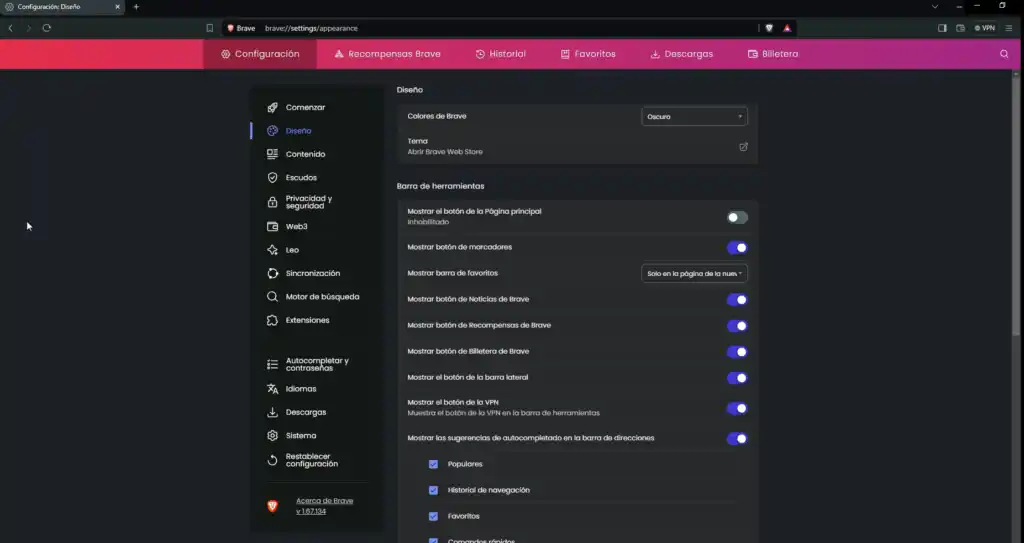Uncheck the Favoritos suggestion checkbox
The image size is (1024, 543).
coord(433,516)
